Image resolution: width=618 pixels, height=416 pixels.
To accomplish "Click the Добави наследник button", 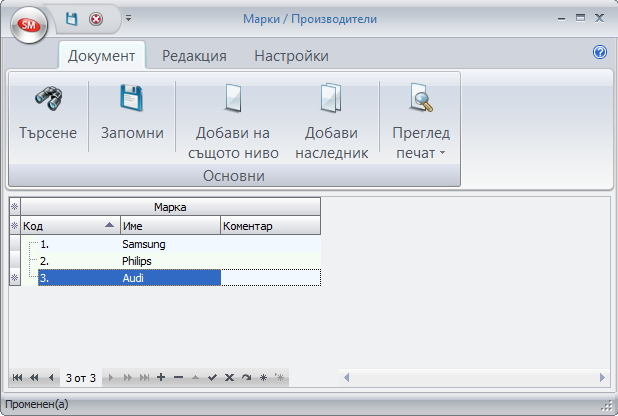I will tap(331, 121).
